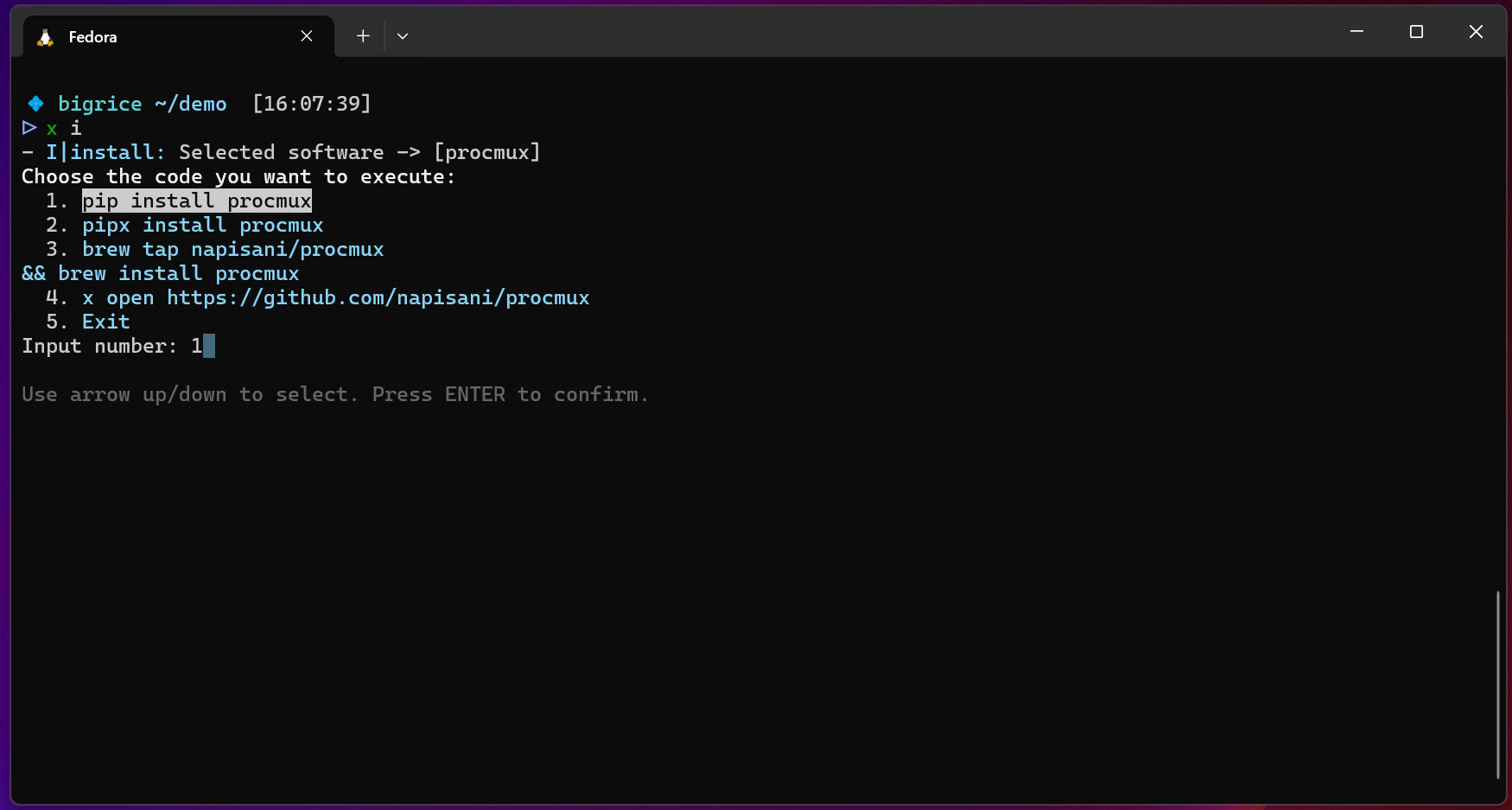The width and height of the screenshot is (1512, 810).
Task: Select option 'pip install procmux'
Action: pyautogui.click(x=197, y=201)
